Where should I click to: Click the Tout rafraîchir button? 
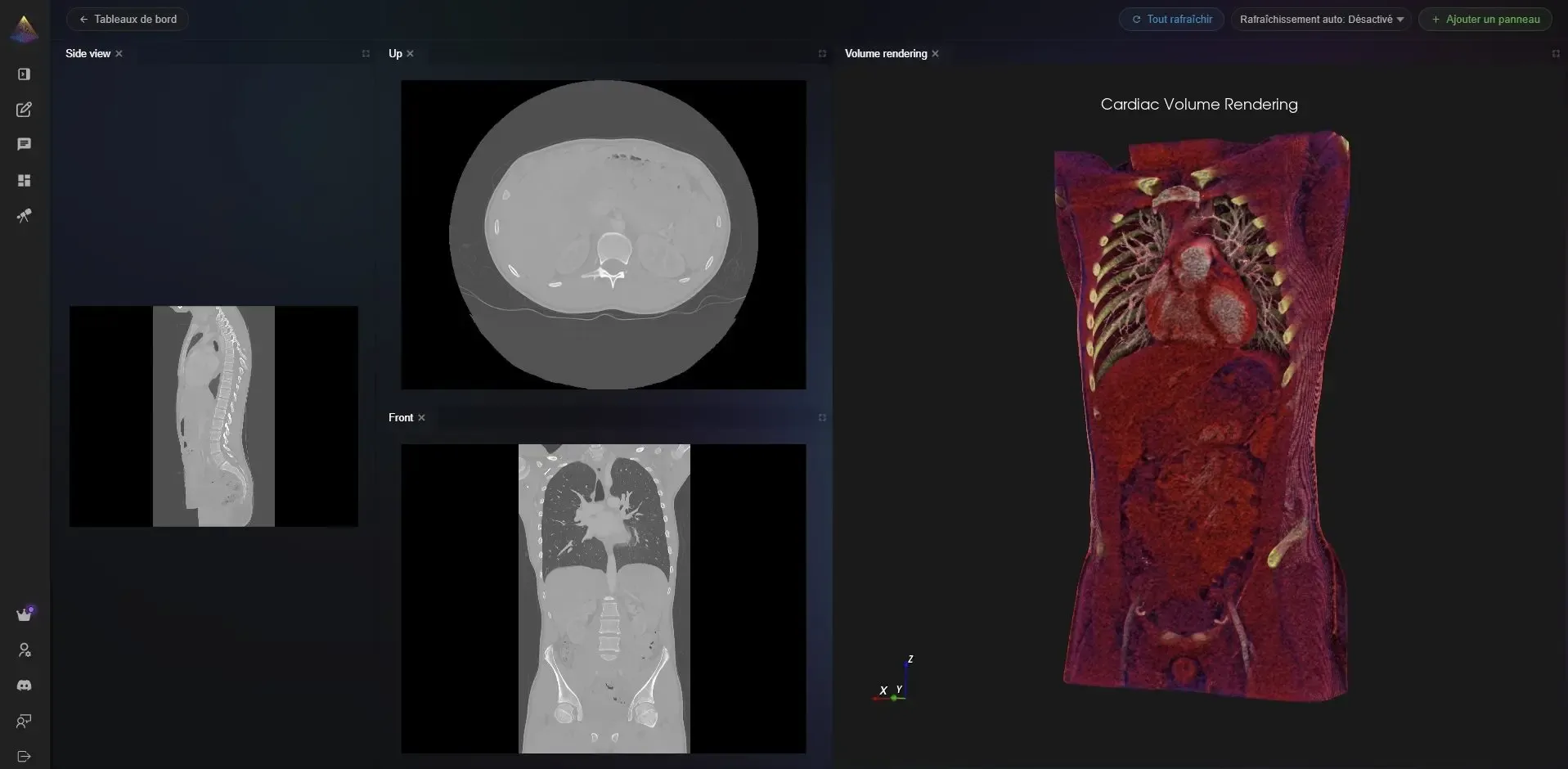tap(1171, 19)
